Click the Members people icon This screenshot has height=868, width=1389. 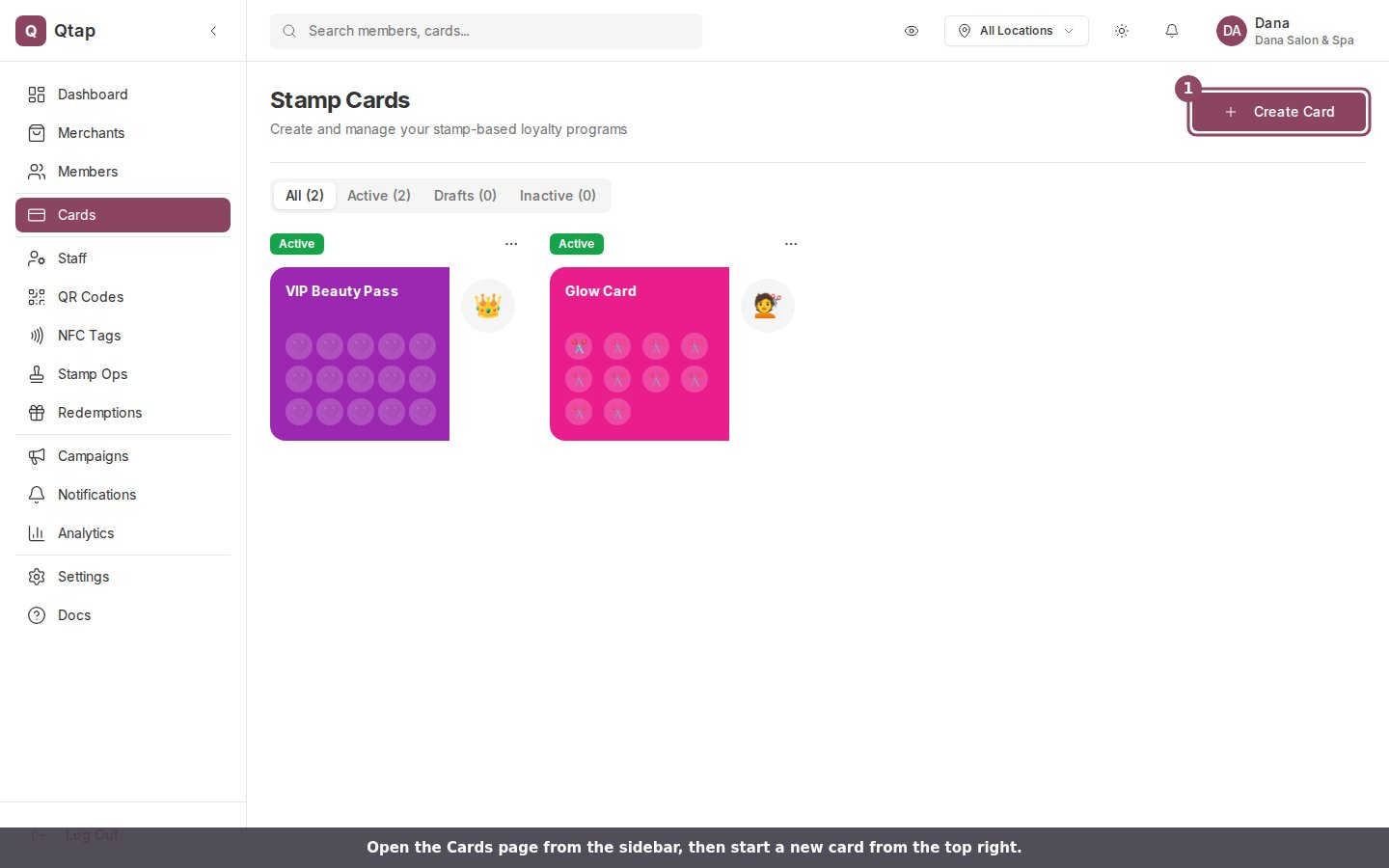pos(37,172)
